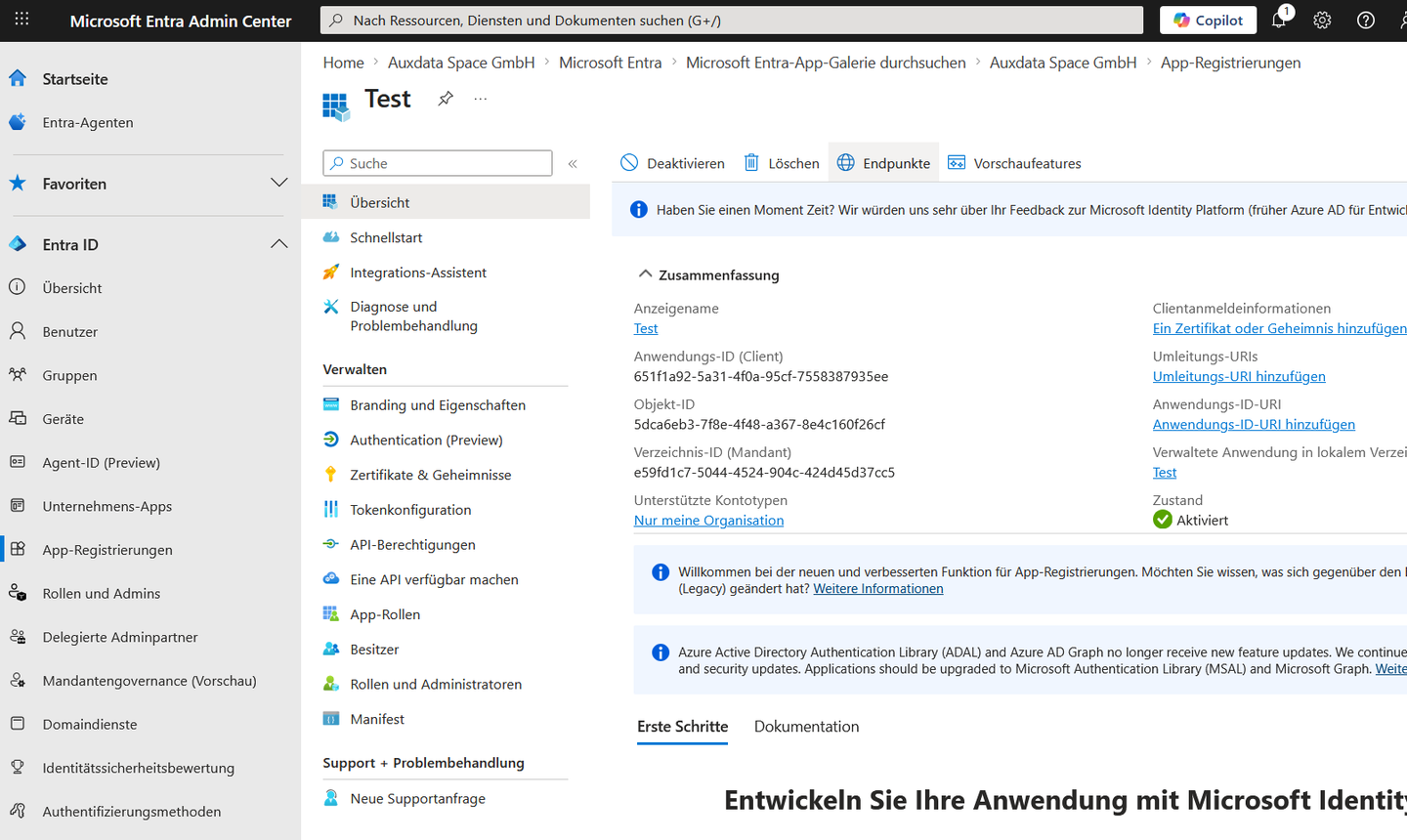This screenshot has width=1407, height=840.
Task: Click Deaktivieren in the toolbar
Action: [673, 163]
